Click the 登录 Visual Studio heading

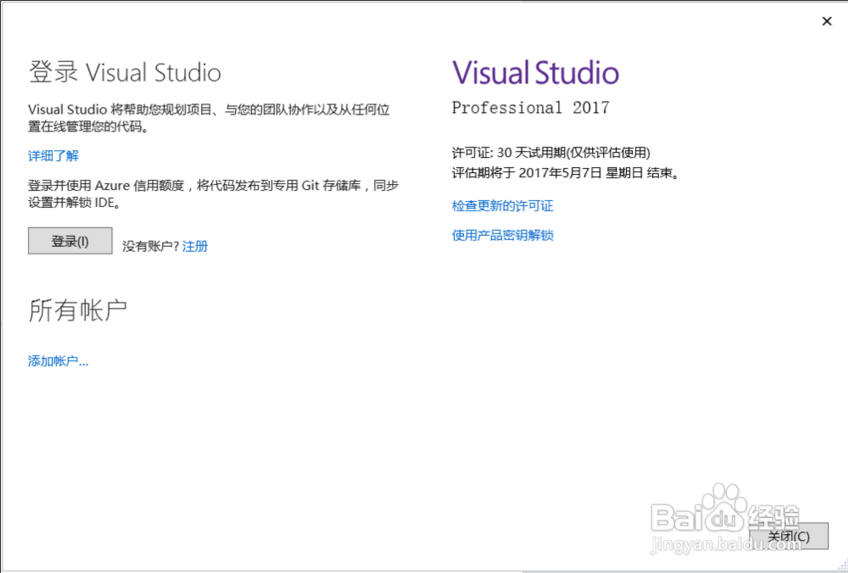[125, 72]
